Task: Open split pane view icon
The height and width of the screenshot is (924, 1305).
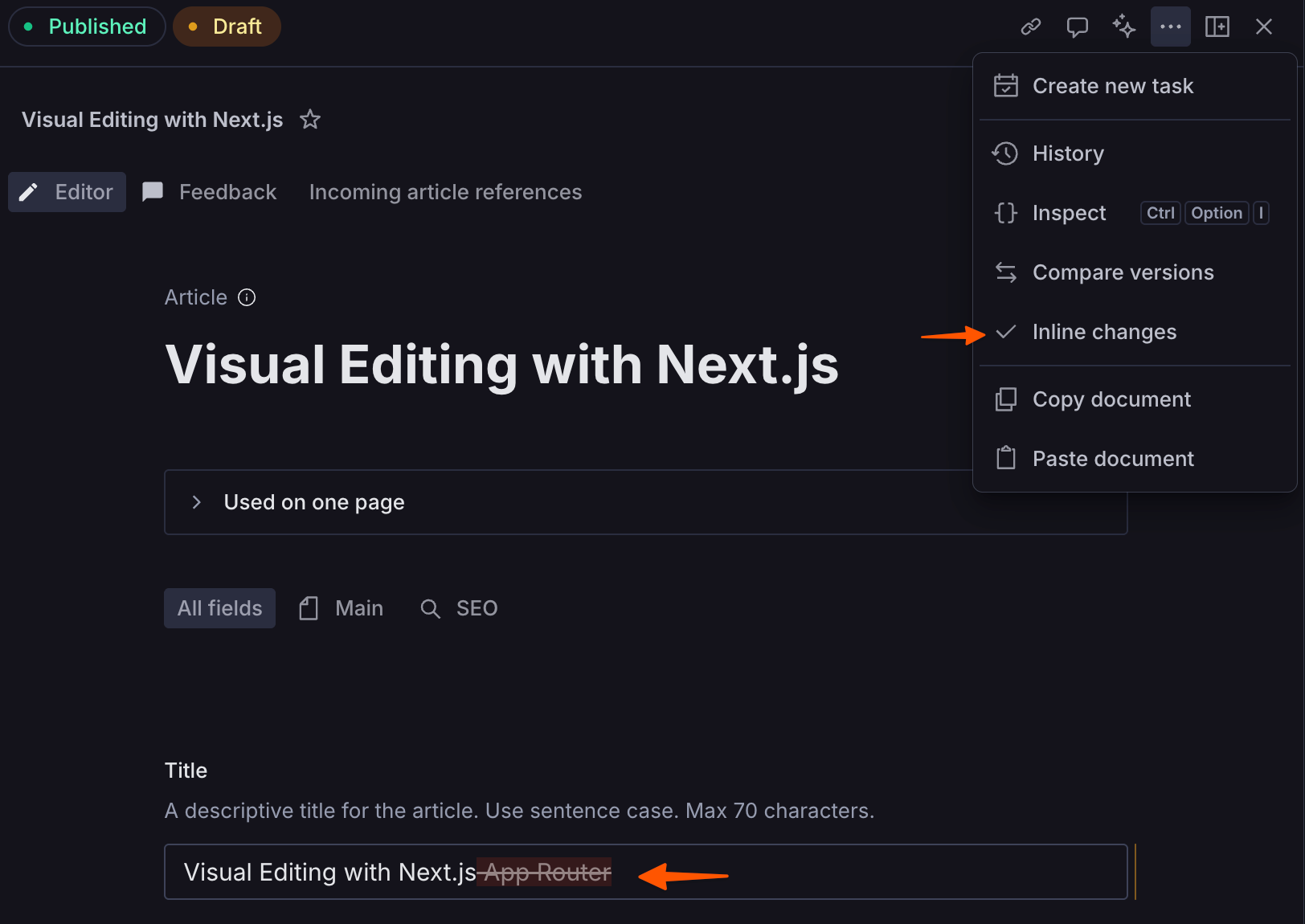Action: tap(1217, 27)
